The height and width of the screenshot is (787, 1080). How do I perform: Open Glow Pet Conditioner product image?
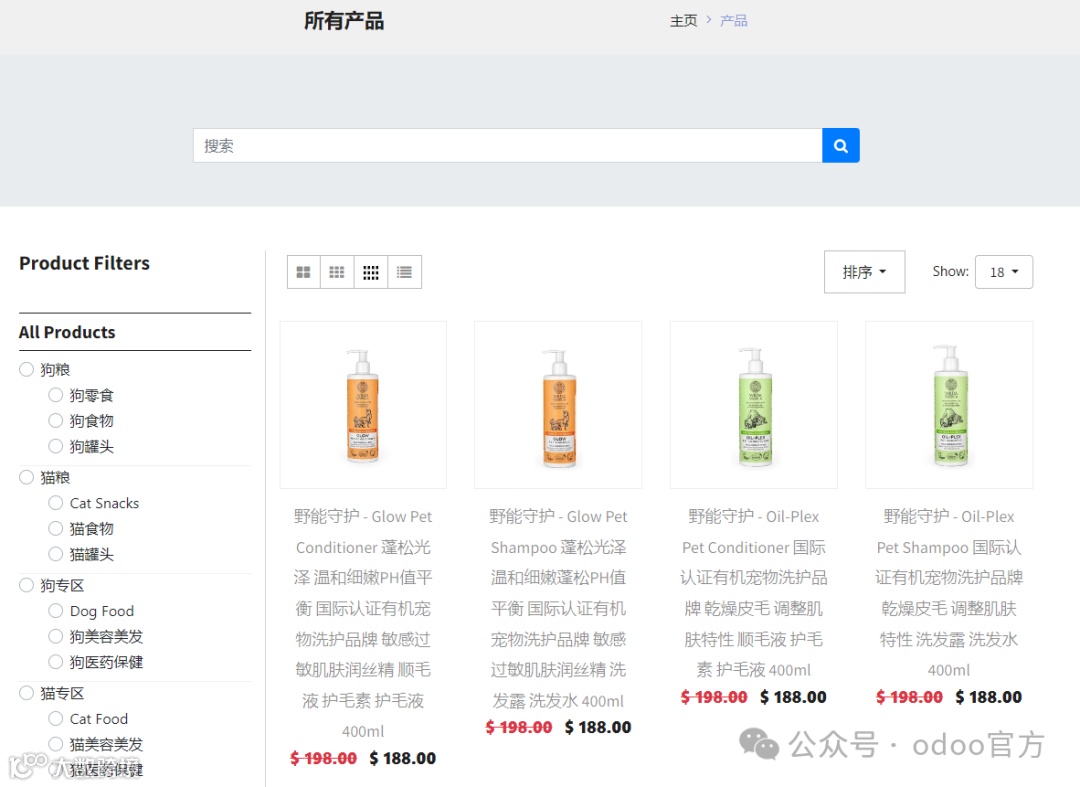[x=363, y=405]
